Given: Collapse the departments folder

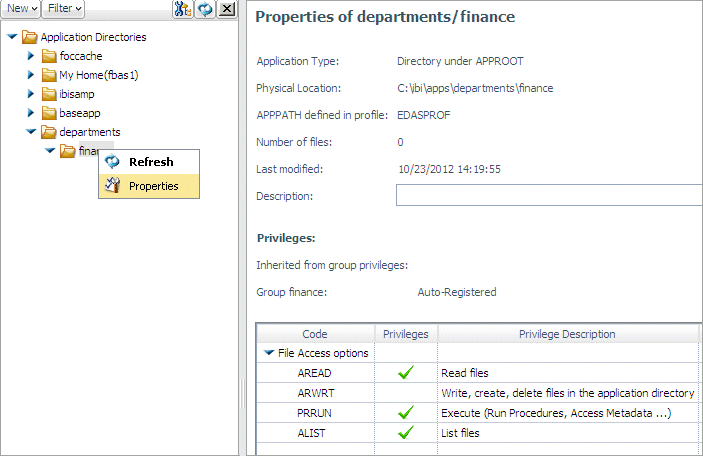Looking at the screenshot, I should click(x=31, y=132).
